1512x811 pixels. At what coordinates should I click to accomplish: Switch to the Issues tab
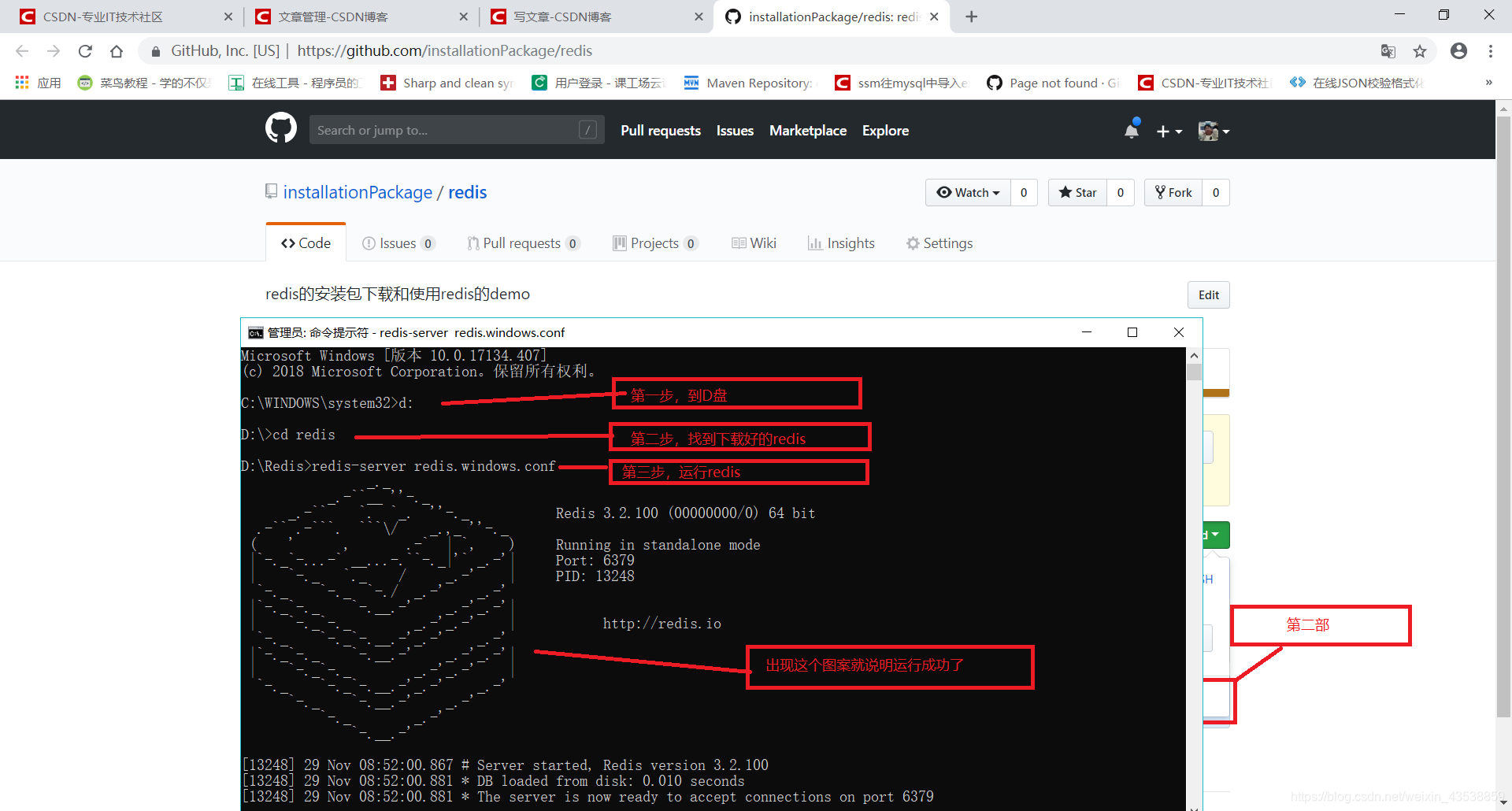[x=398, y=243]
